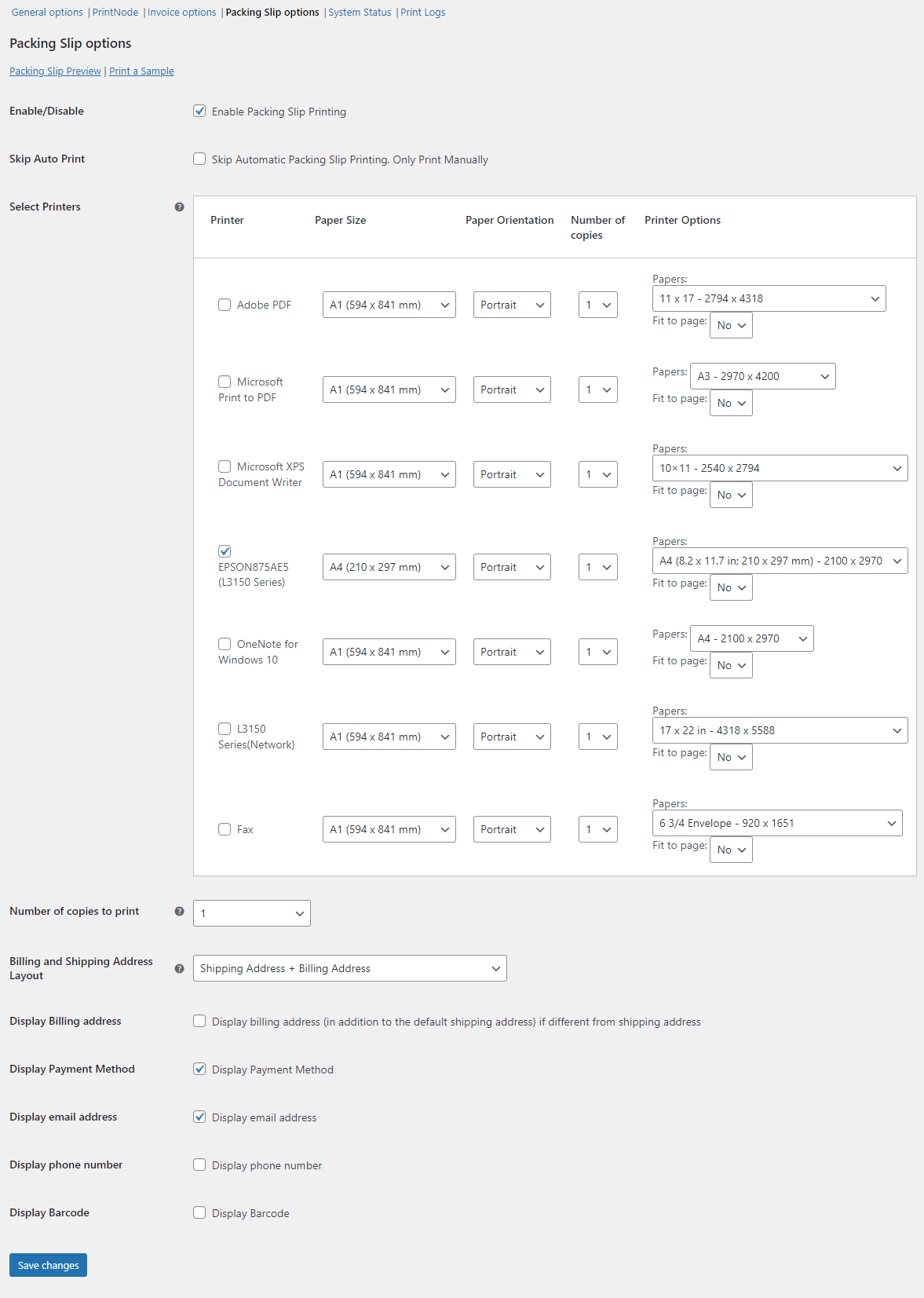The height and width of the screenshot is (1298, 924).
Task: Select Packing Slip options tab
Action: 272,13
